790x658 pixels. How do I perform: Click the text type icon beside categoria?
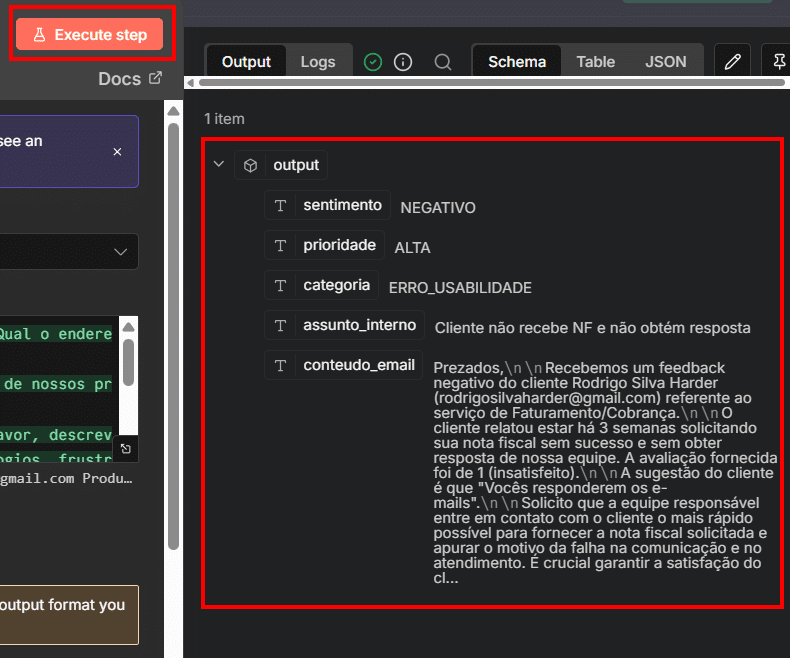281,286
